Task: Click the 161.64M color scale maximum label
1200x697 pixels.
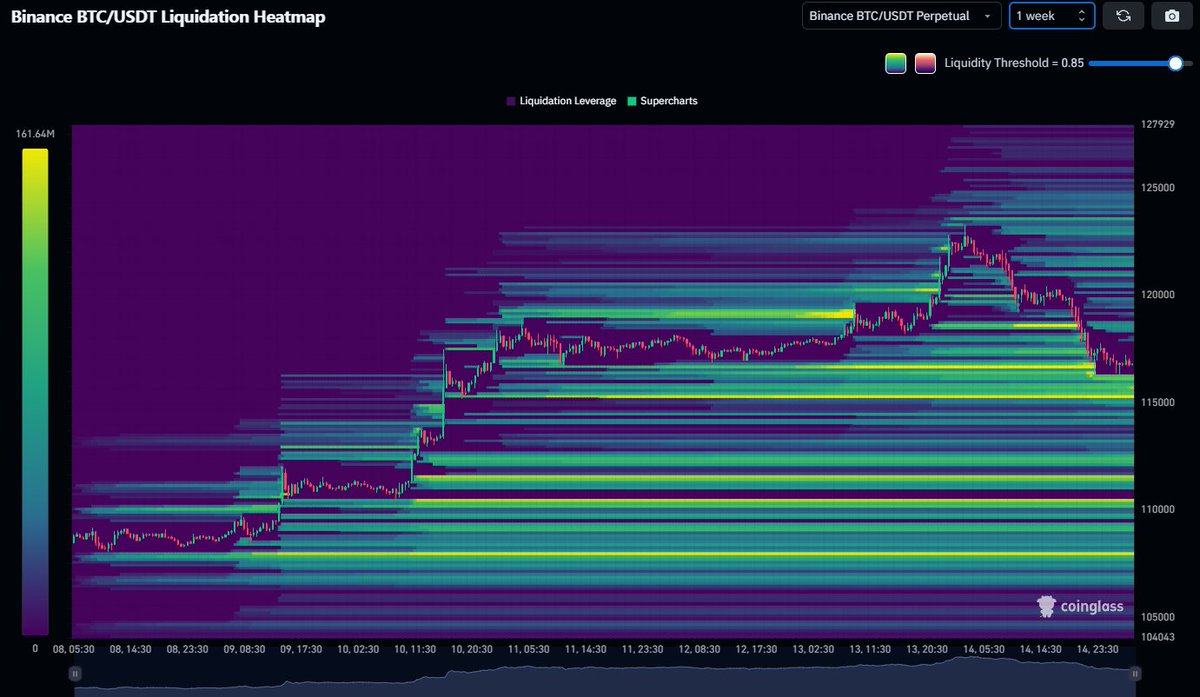Action: click(35, 134)
